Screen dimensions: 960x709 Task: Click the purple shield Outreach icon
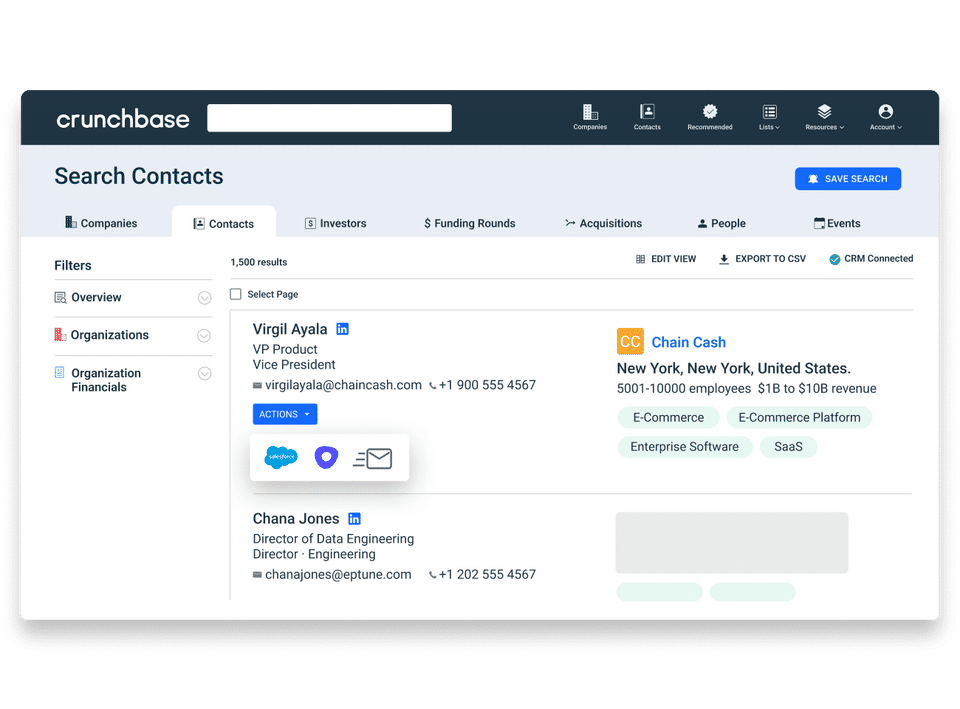click(326, 457)
